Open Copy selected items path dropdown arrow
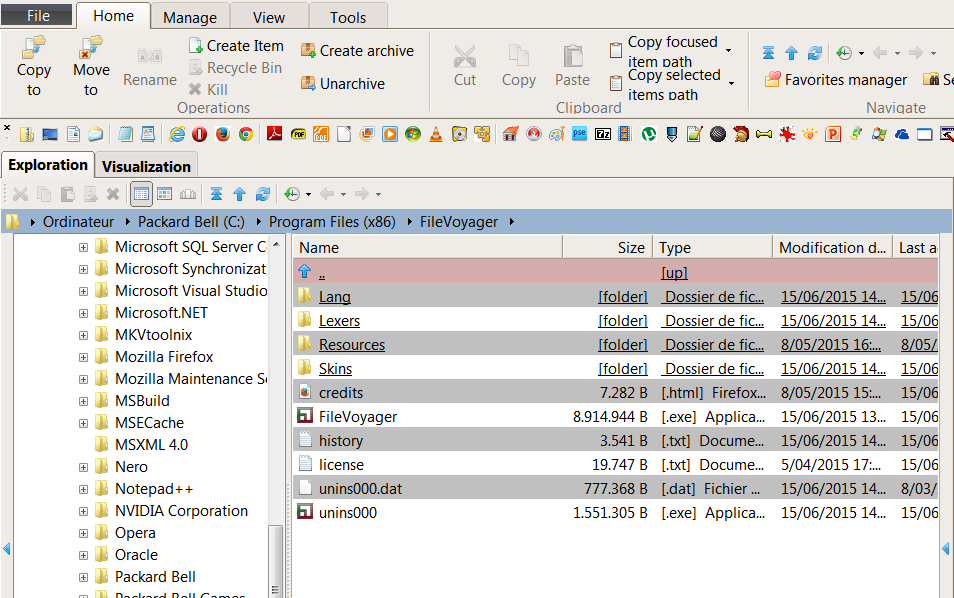 pyautogui.click(x=731, y=83)
